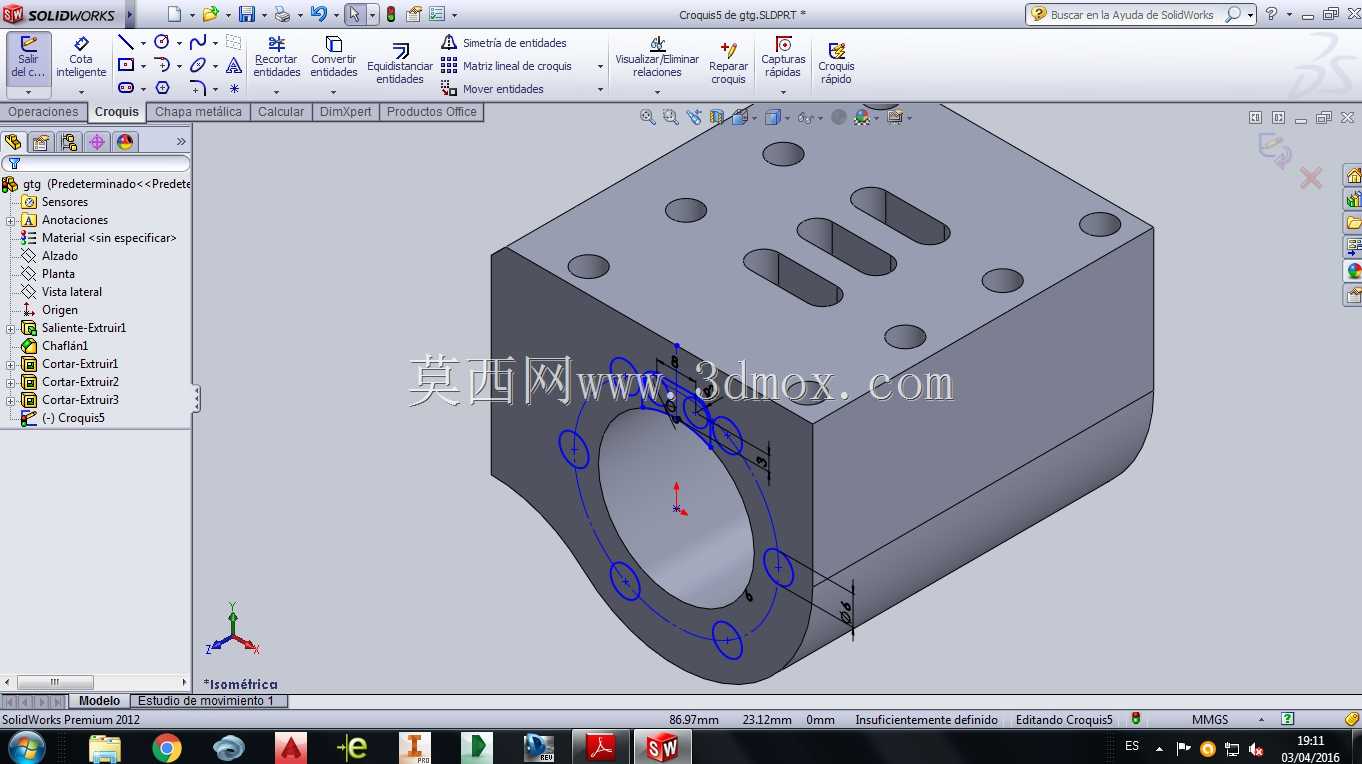Exit sketch with the Salir del croquis button

coord(28,58)
